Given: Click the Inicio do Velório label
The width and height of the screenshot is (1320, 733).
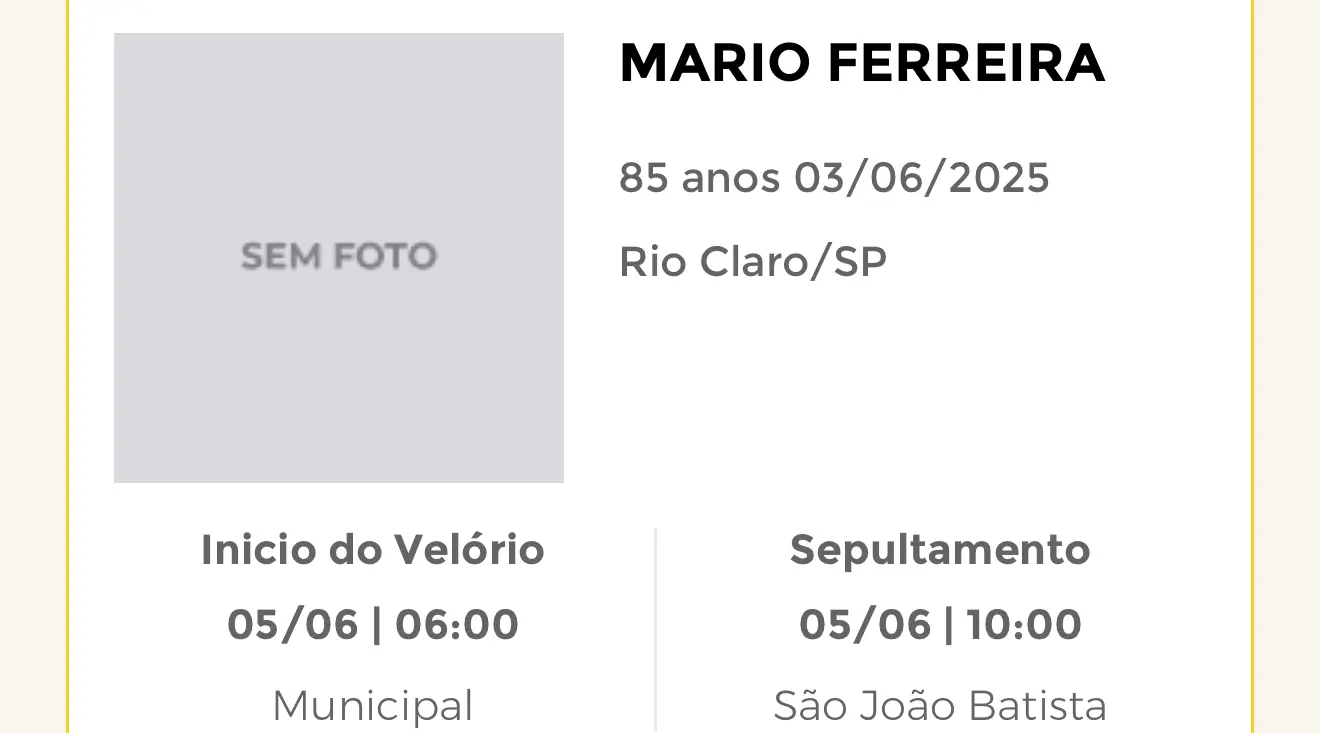Looking at the screenshot, I should pyautogui.click(x=373, y=550).
